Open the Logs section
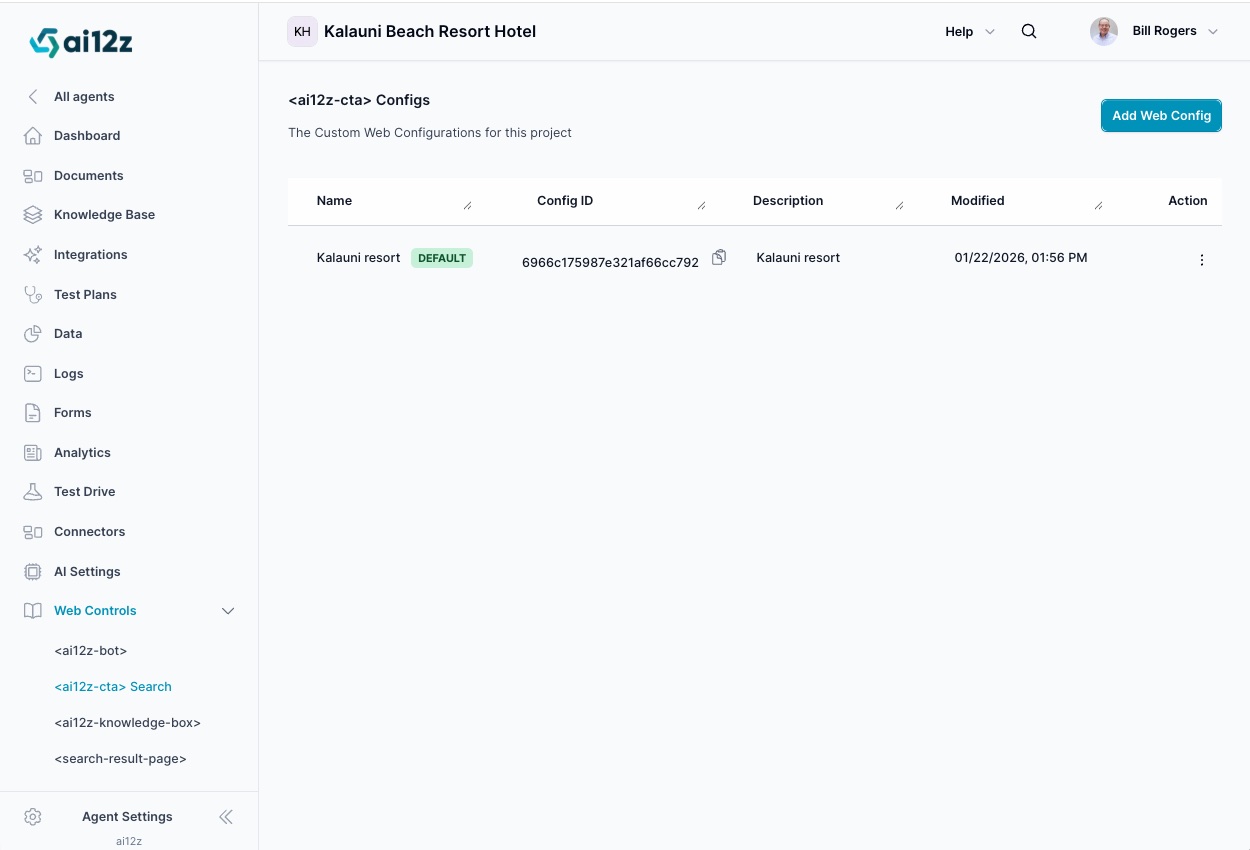This screenshot has width=1250, height=850. tap(68, 373)
